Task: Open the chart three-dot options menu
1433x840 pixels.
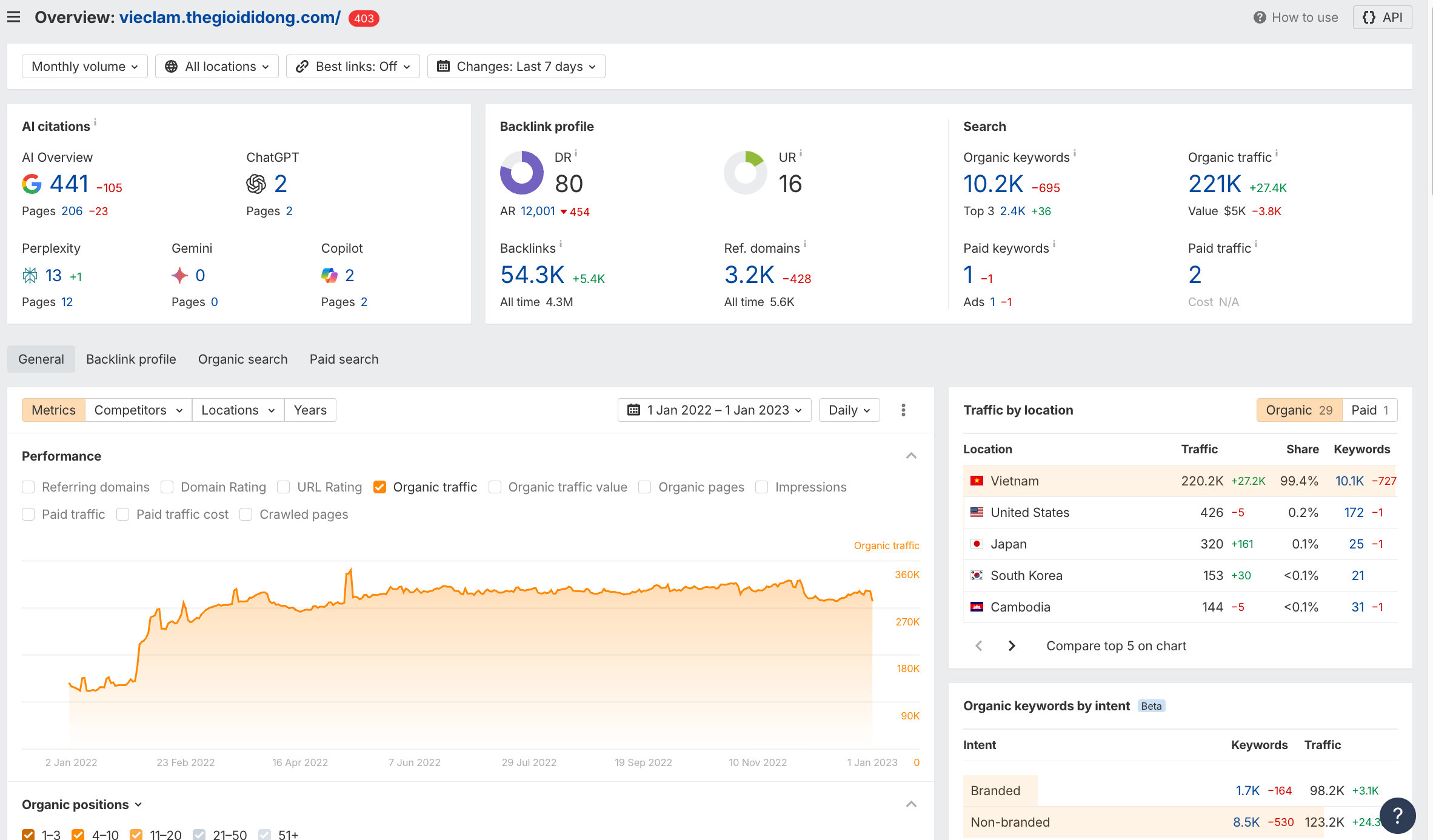Action: [x=903, y=410]
